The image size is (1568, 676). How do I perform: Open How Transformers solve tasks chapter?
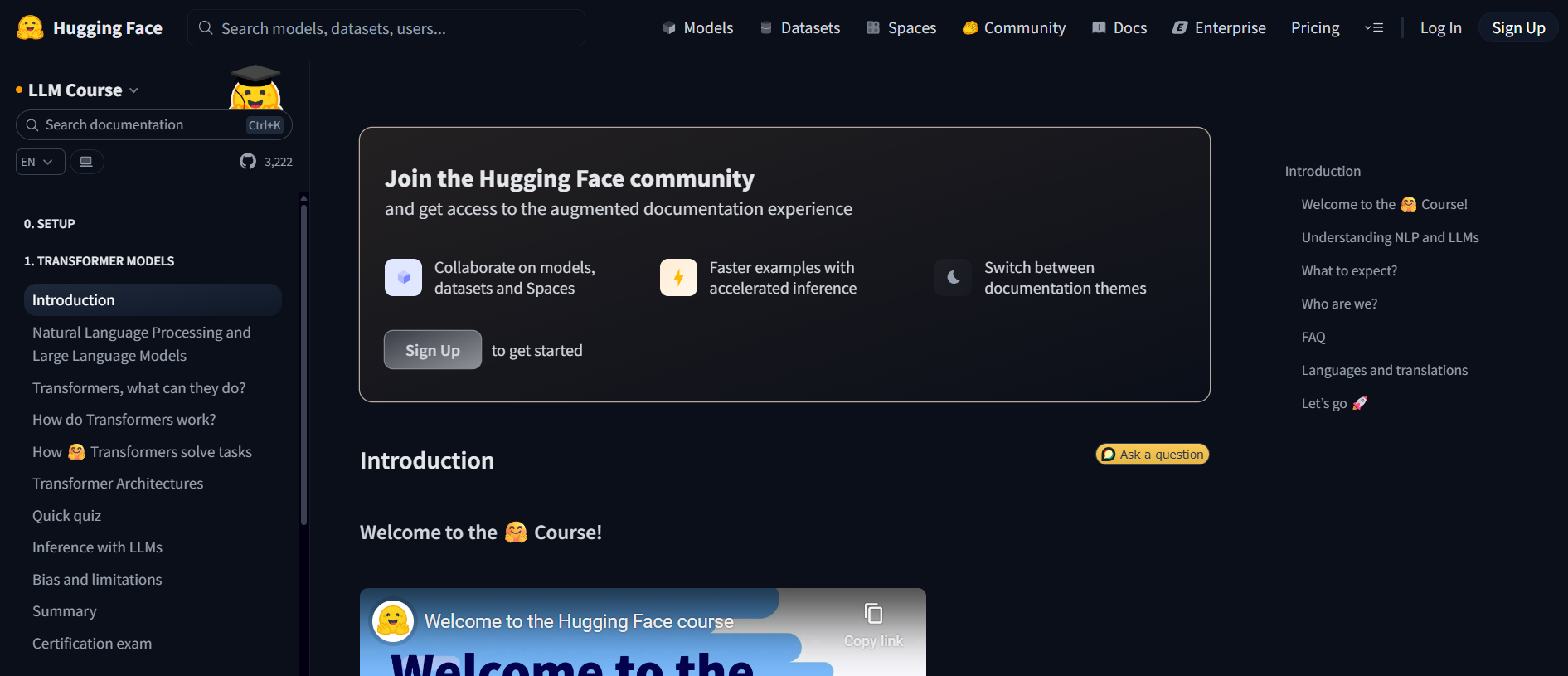pos(142,452)
